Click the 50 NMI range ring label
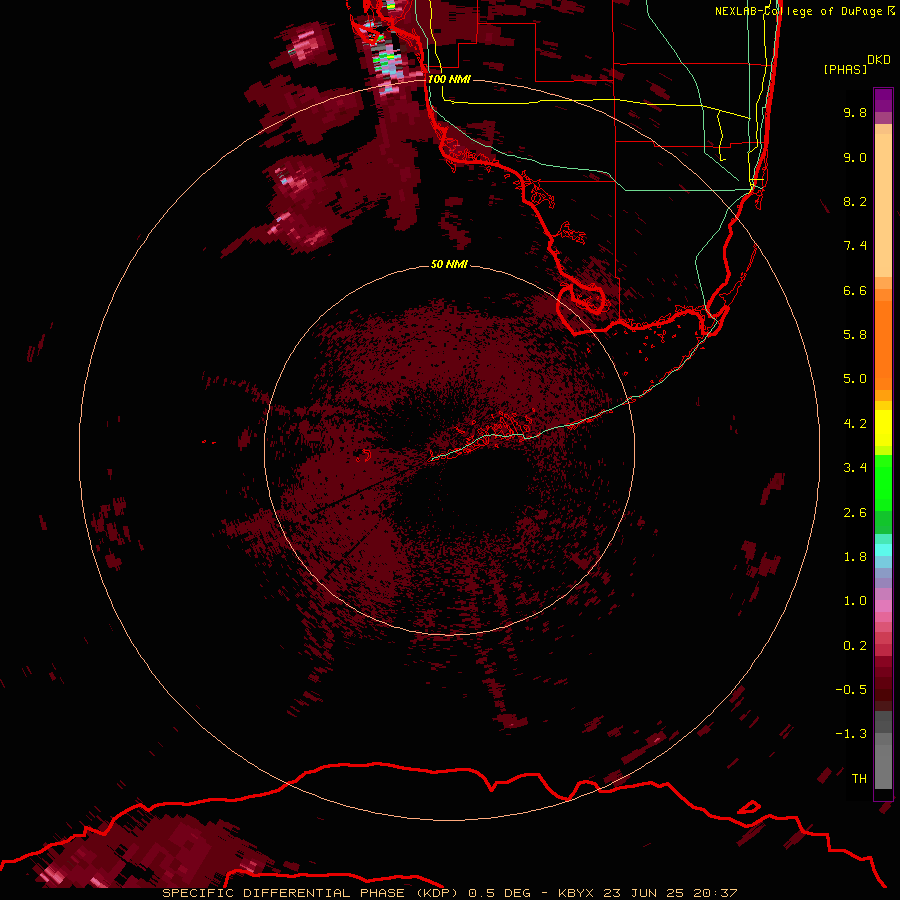Viewport: 900px width, 900px height. [x=449, y=264]
